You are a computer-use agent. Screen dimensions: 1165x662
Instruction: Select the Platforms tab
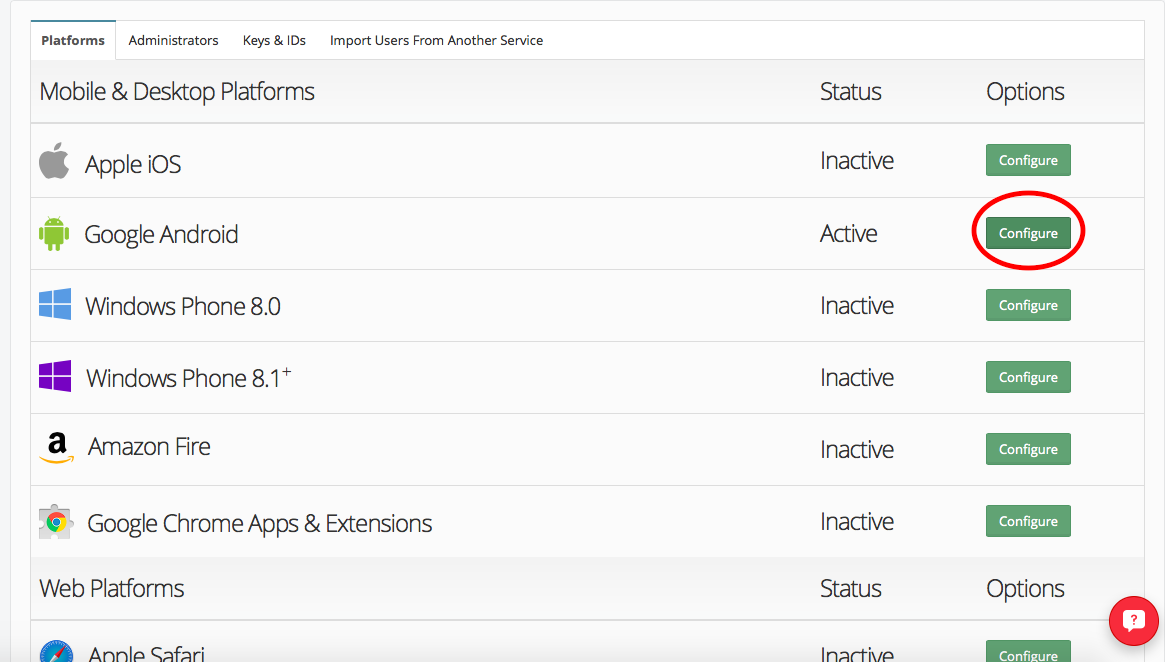coord(73,40)
